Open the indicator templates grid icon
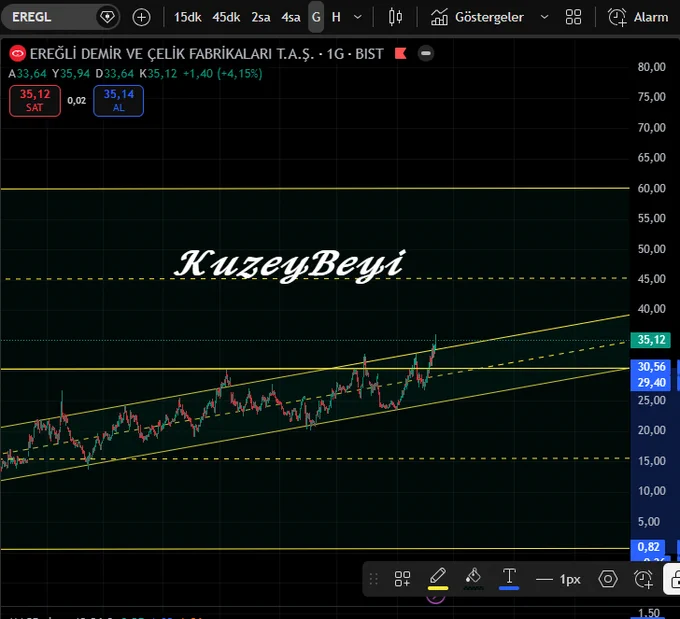 click(573, 17)
